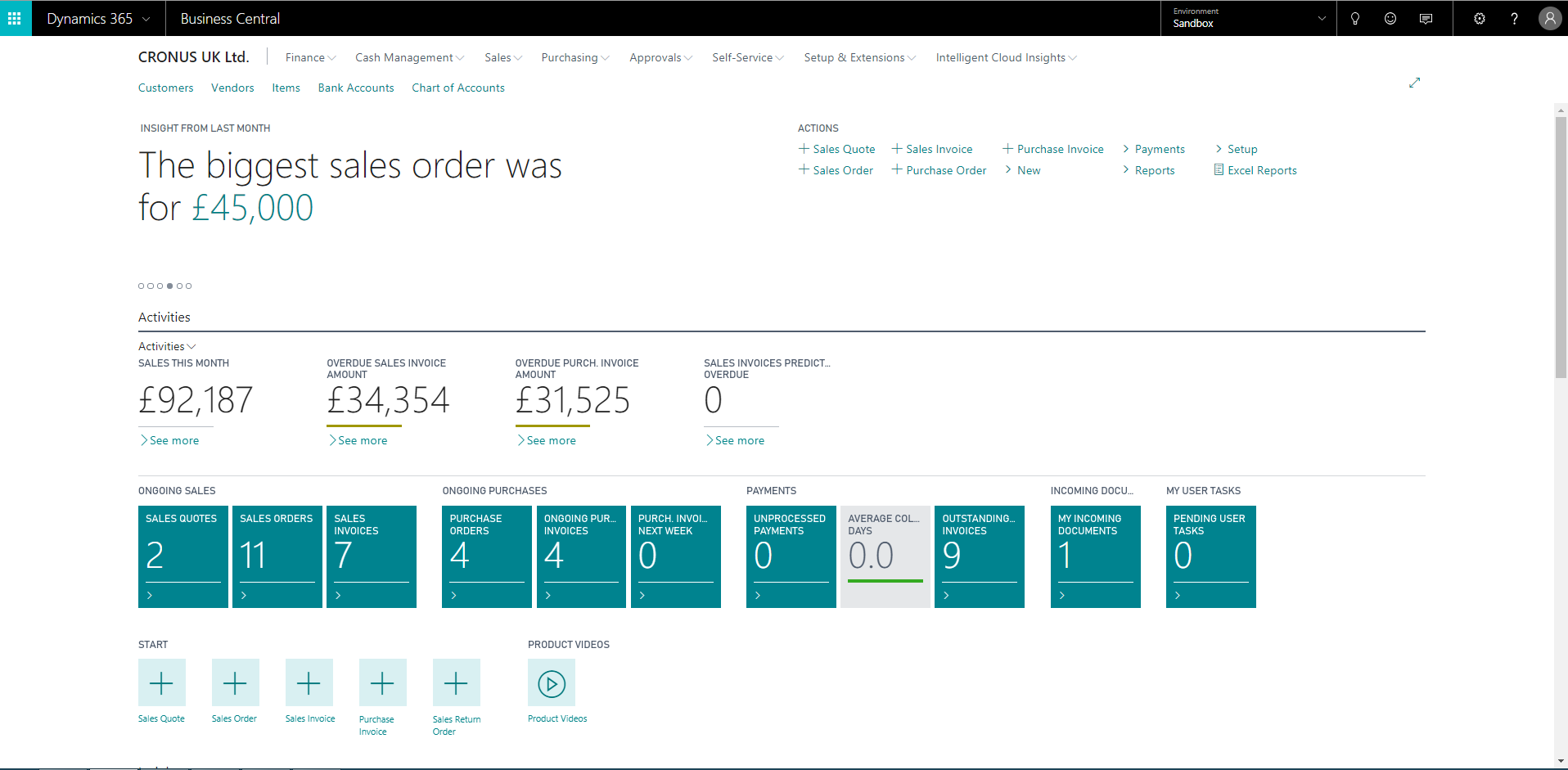Expand the Self-Service menu
This screenshot has width=1568, height=770.
748,57
